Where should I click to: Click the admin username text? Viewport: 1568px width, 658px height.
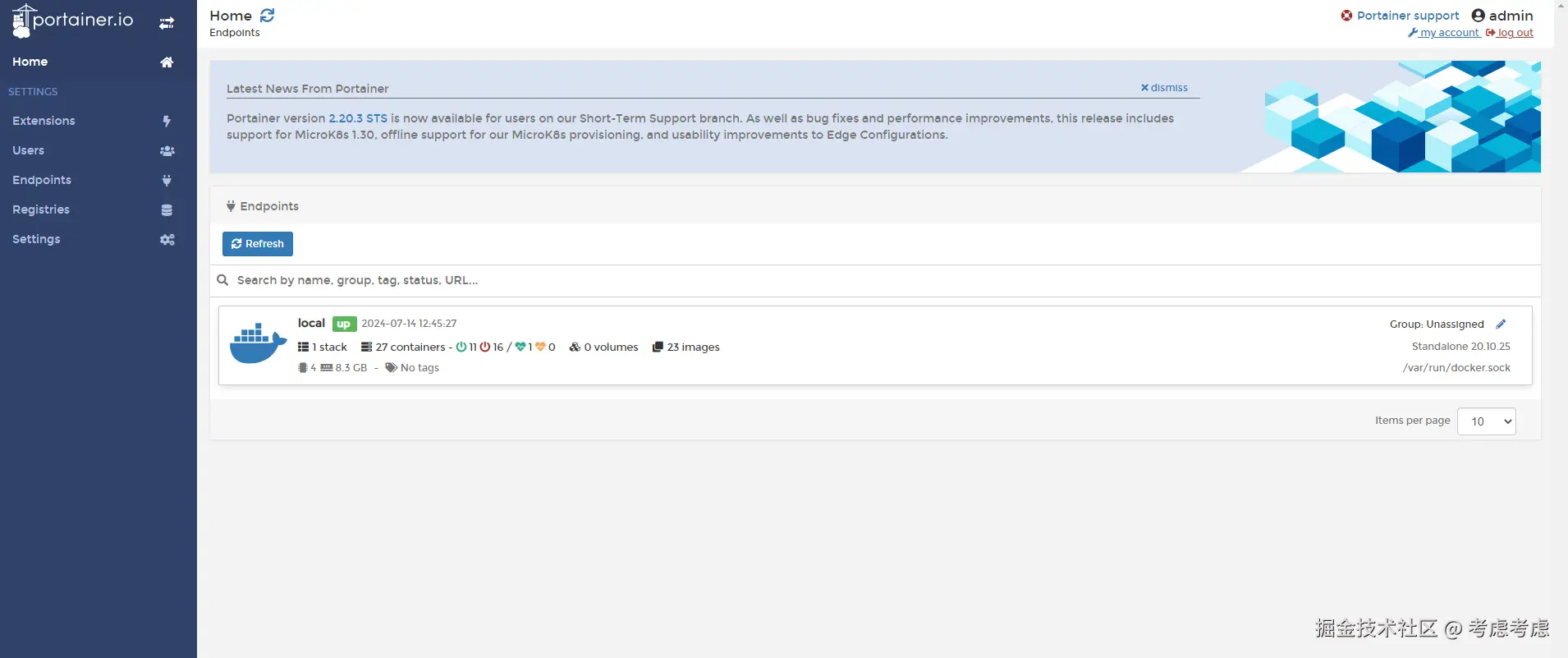[x=1511, y=16]
